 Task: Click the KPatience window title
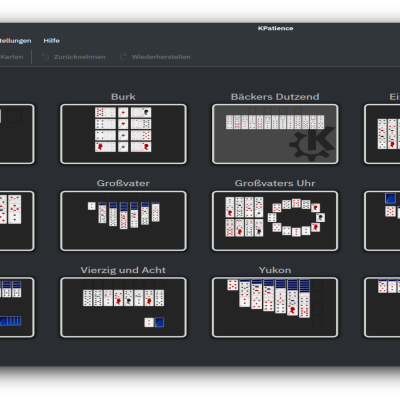pos(275,28)
